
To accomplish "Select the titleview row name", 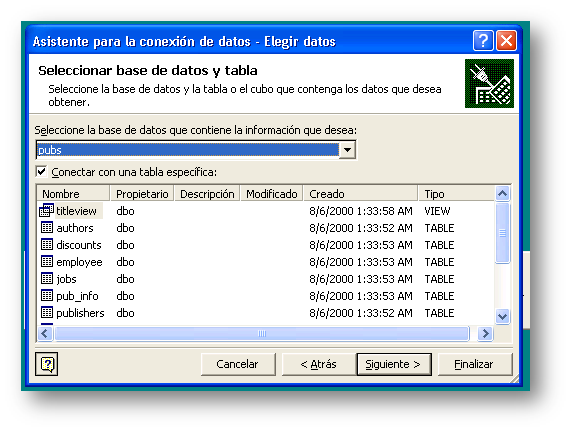I will [76, 211].
